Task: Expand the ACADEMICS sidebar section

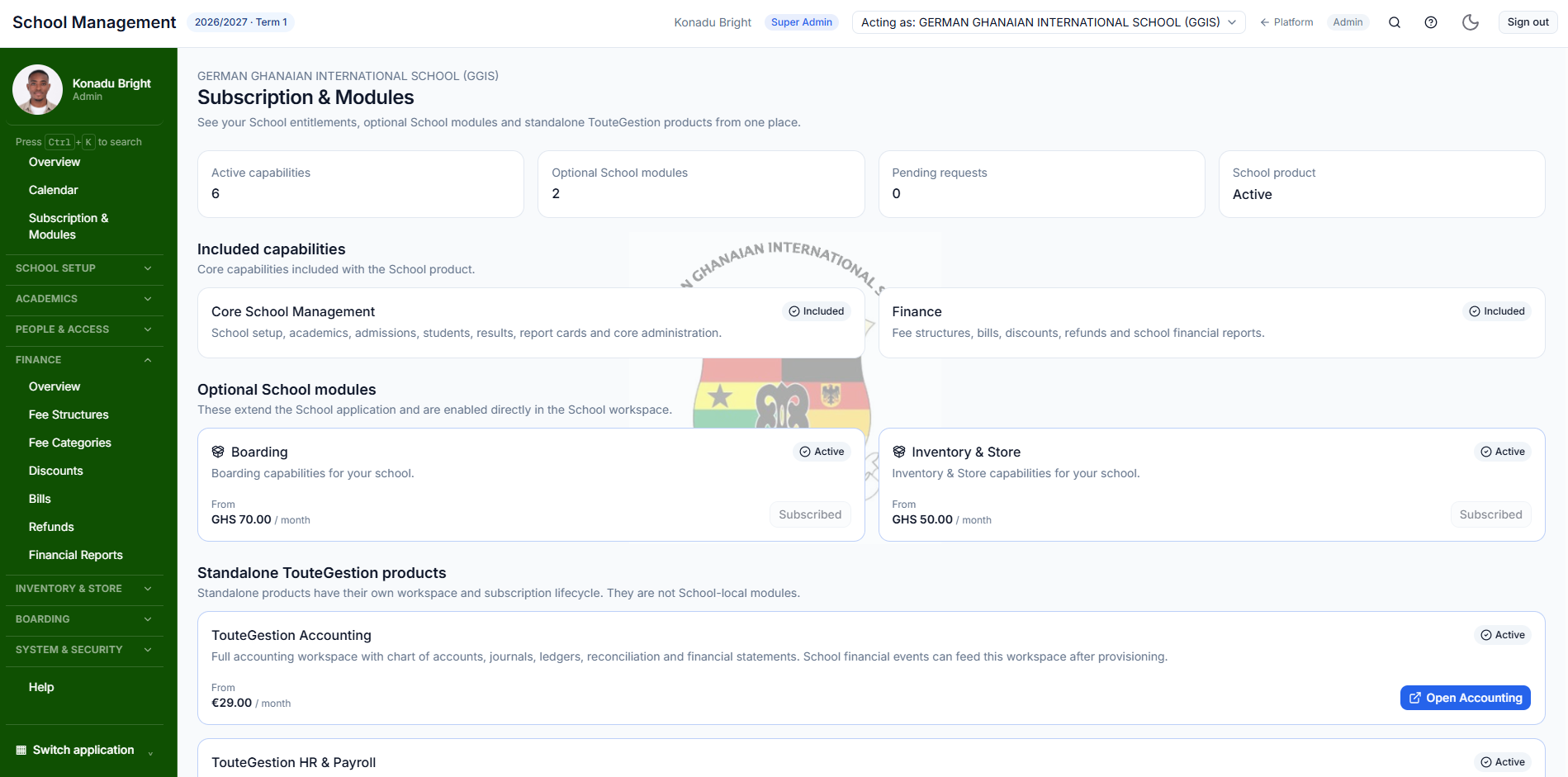Action: pos(84,299)
